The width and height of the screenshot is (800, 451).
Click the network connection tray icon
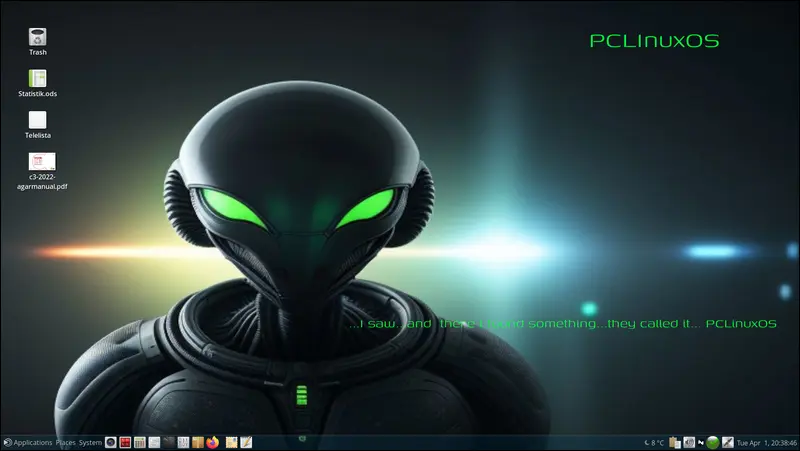(x=701, y=442)
